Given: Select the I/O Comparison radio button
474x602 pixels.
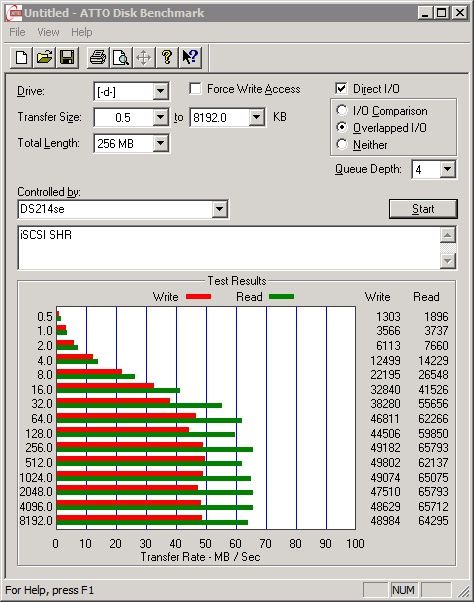Looking at the screenshot, I should coord(342,111).
